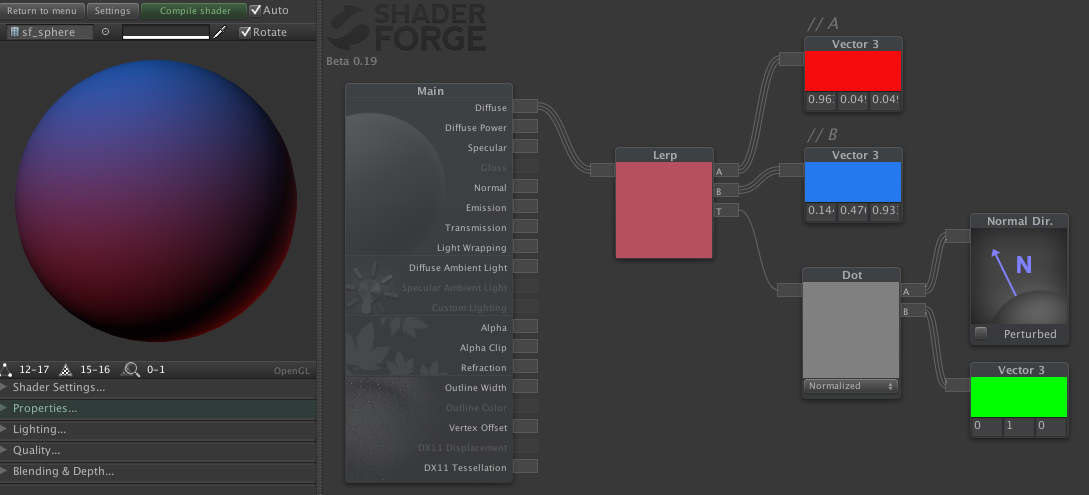Viewport: 1089px width, 495px height.
Task: Click the Return to menu button
Action: (42, 10)
